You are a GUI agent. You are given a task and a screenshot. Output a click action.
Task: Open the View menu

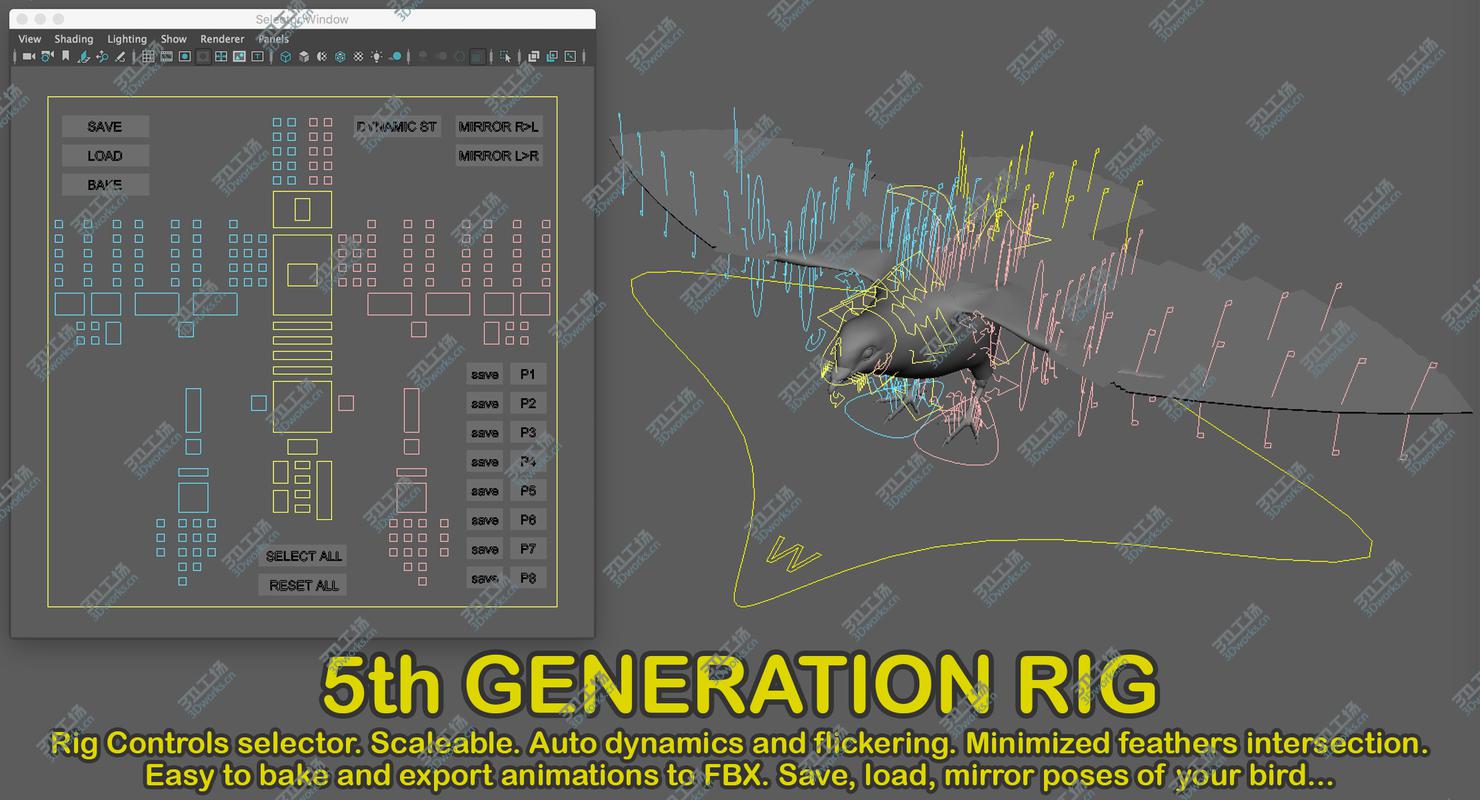29,39
